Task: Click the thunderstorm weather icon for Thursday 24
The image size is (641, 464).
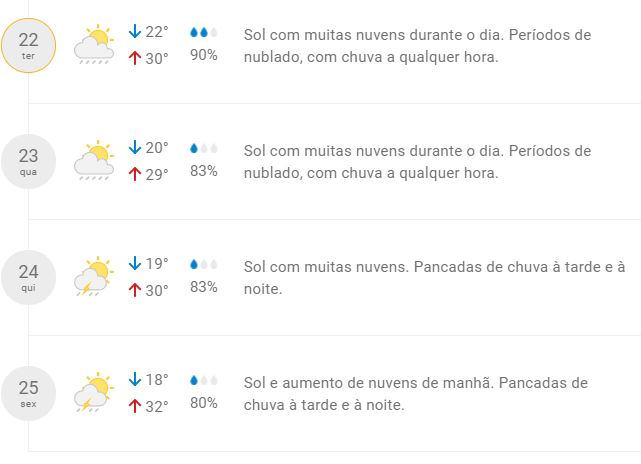Action: click(94, 277)
